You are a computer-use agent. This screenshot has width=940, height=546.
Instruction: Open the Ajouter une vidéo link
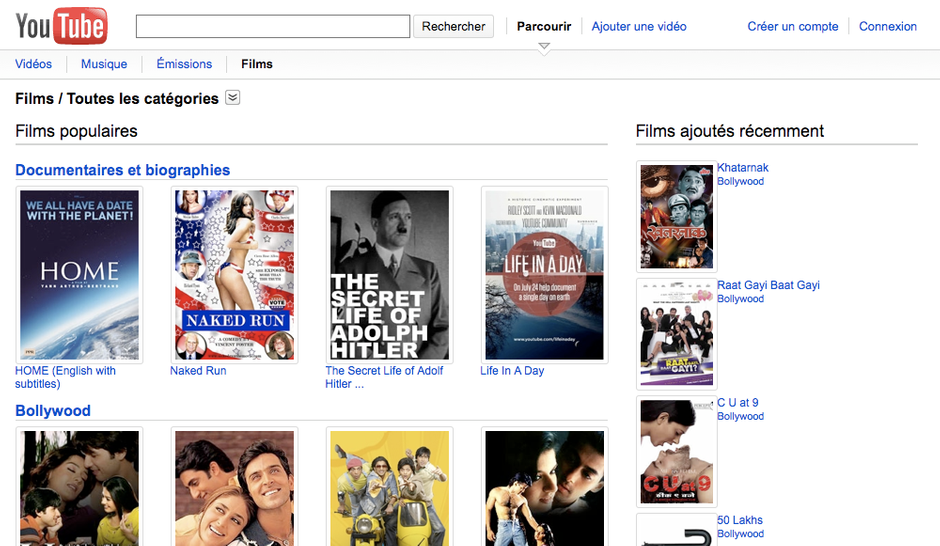coord(639,26)
